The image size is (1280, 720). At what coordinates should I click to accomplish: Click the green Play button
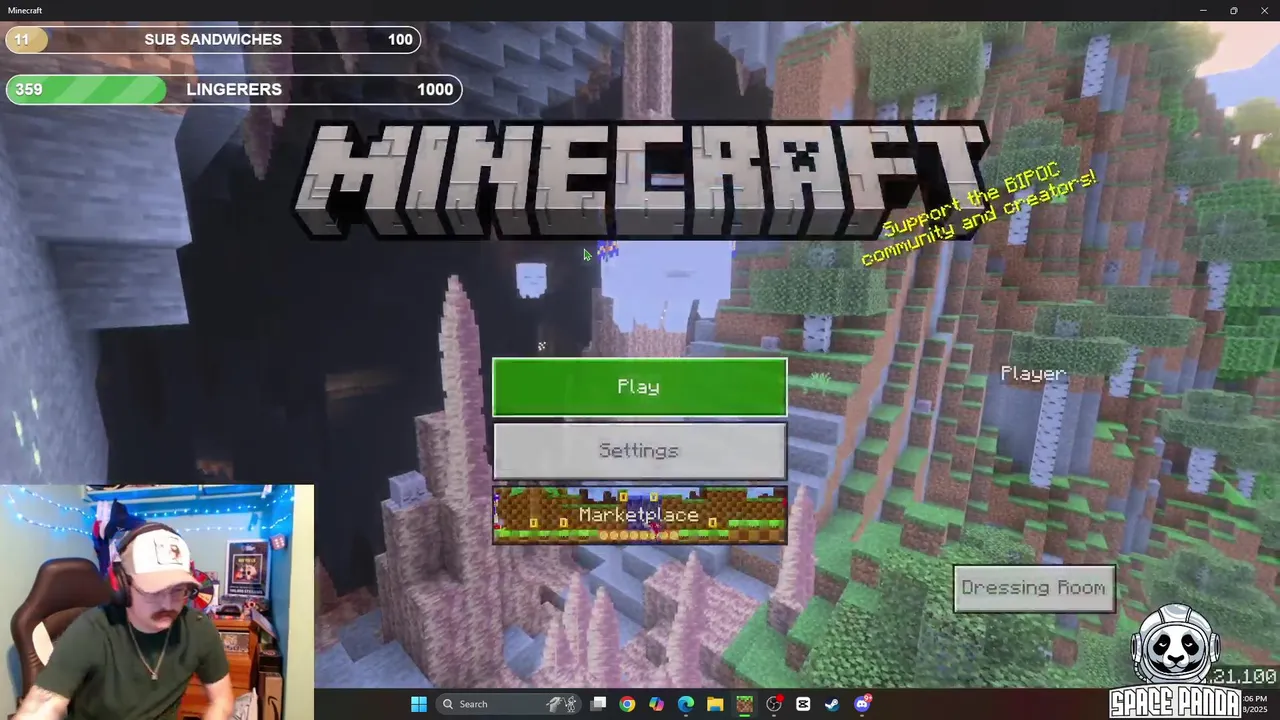pyautogui.click(x=639, y=387)
